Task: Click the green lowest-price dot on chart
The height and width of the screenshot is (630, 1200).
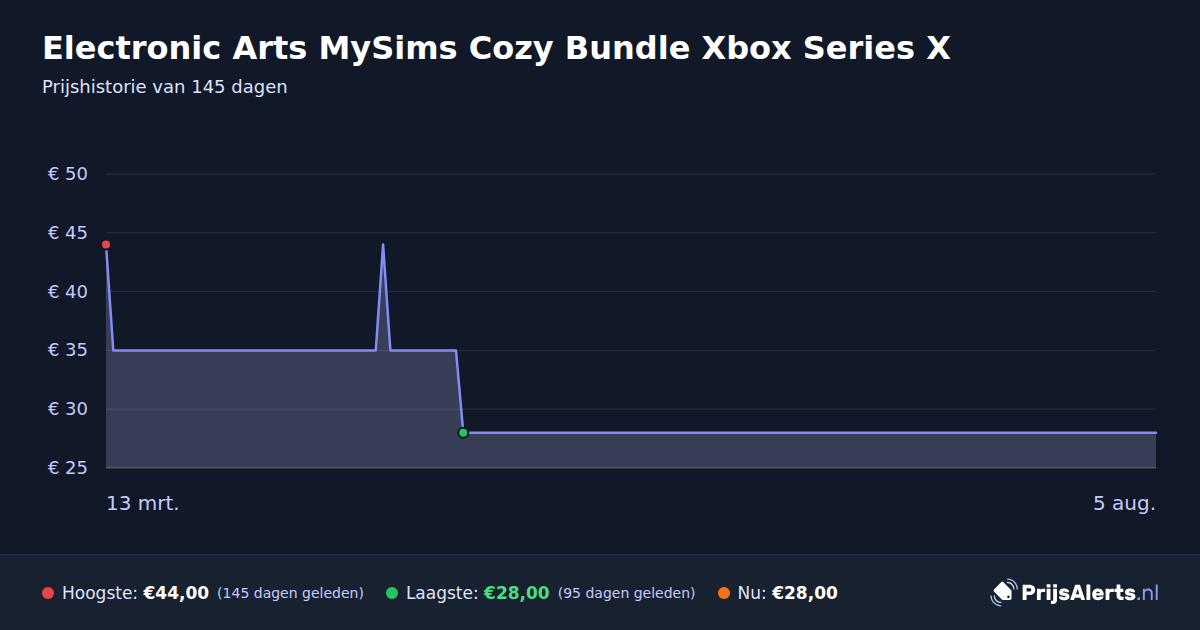Action: coord(463,433)
